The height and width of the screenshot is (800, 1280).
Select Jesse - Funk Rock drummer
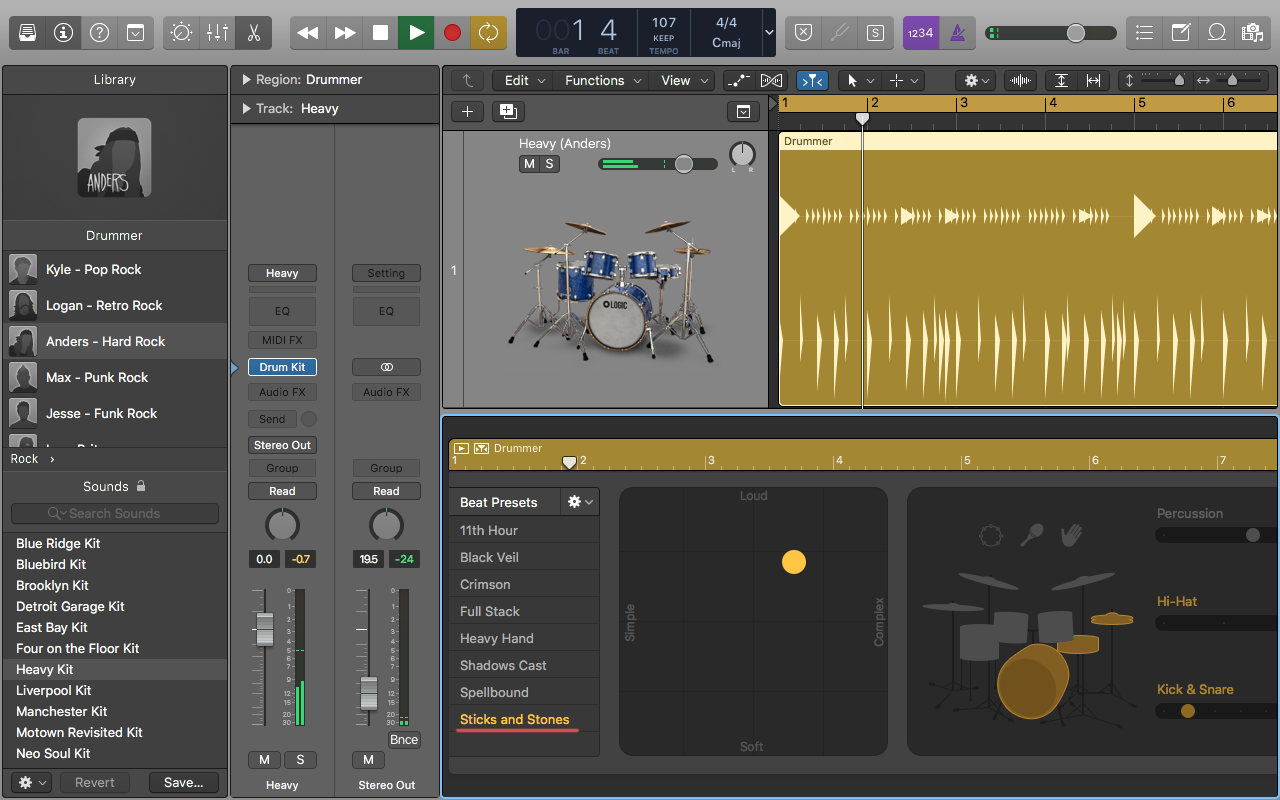(x=115, y=413)
